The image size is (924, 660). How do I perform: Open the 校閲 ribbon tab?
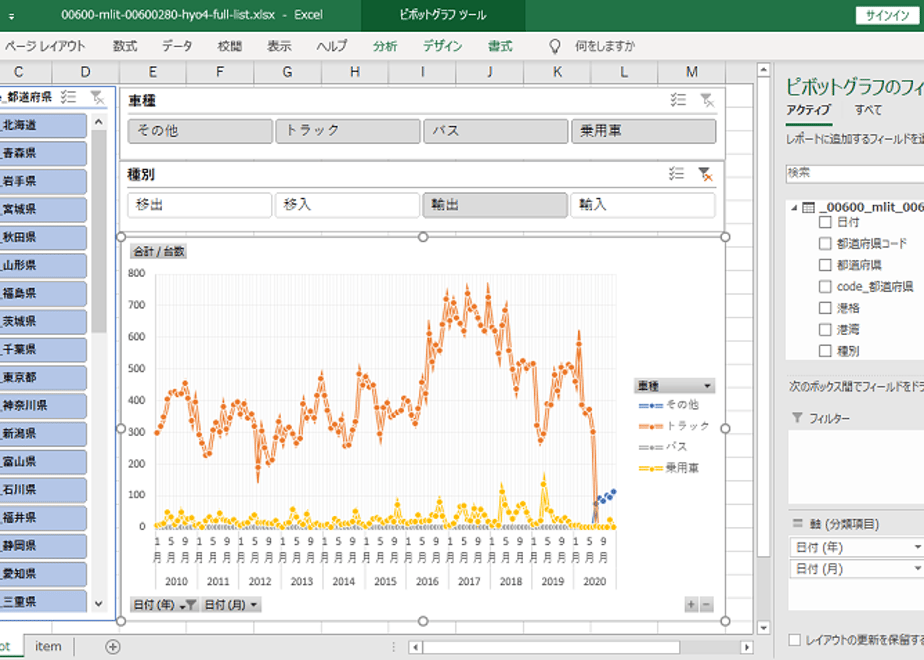point(229,46)
